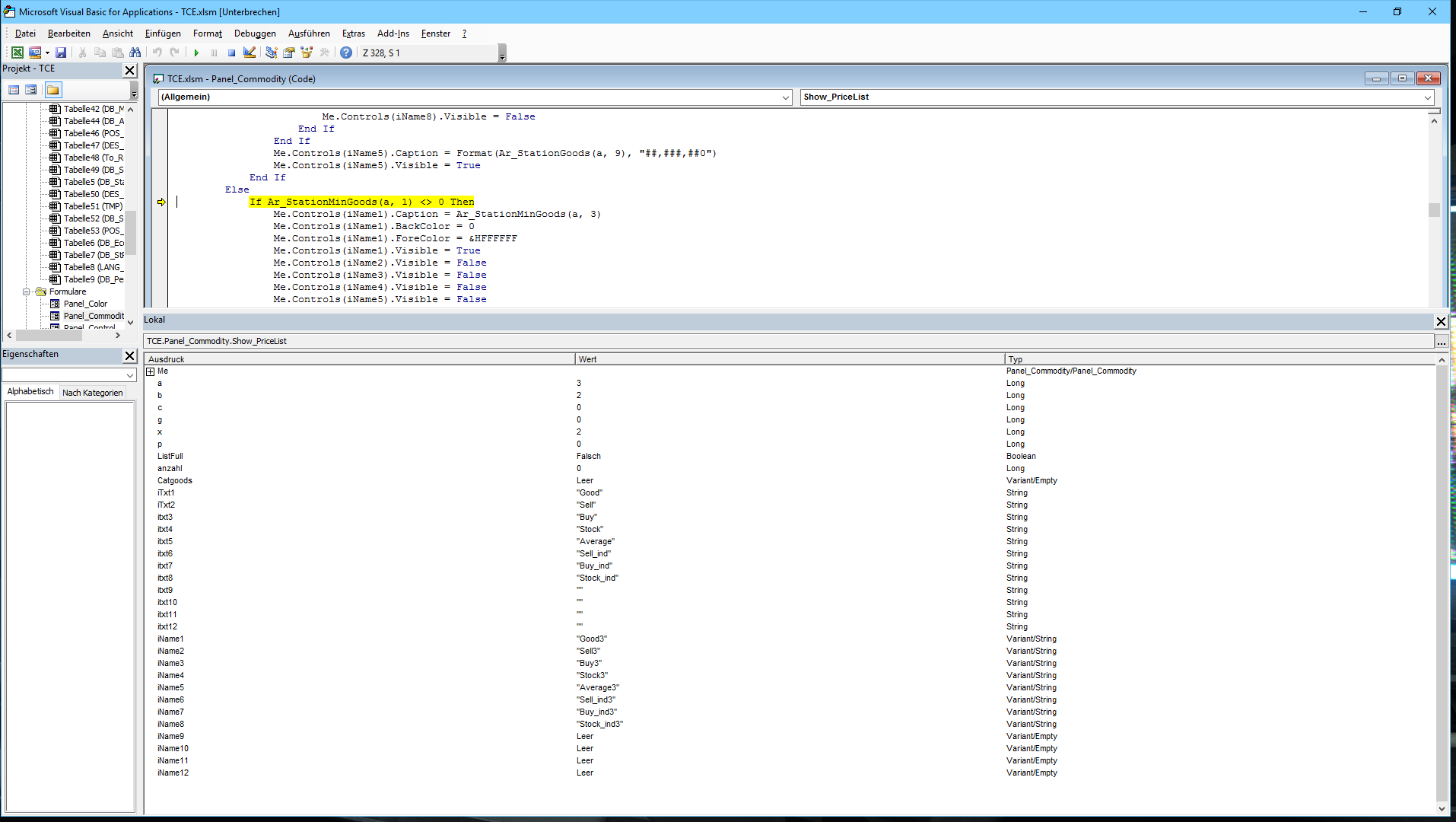Click the yellow execution arrow in margin

[161, 202]
